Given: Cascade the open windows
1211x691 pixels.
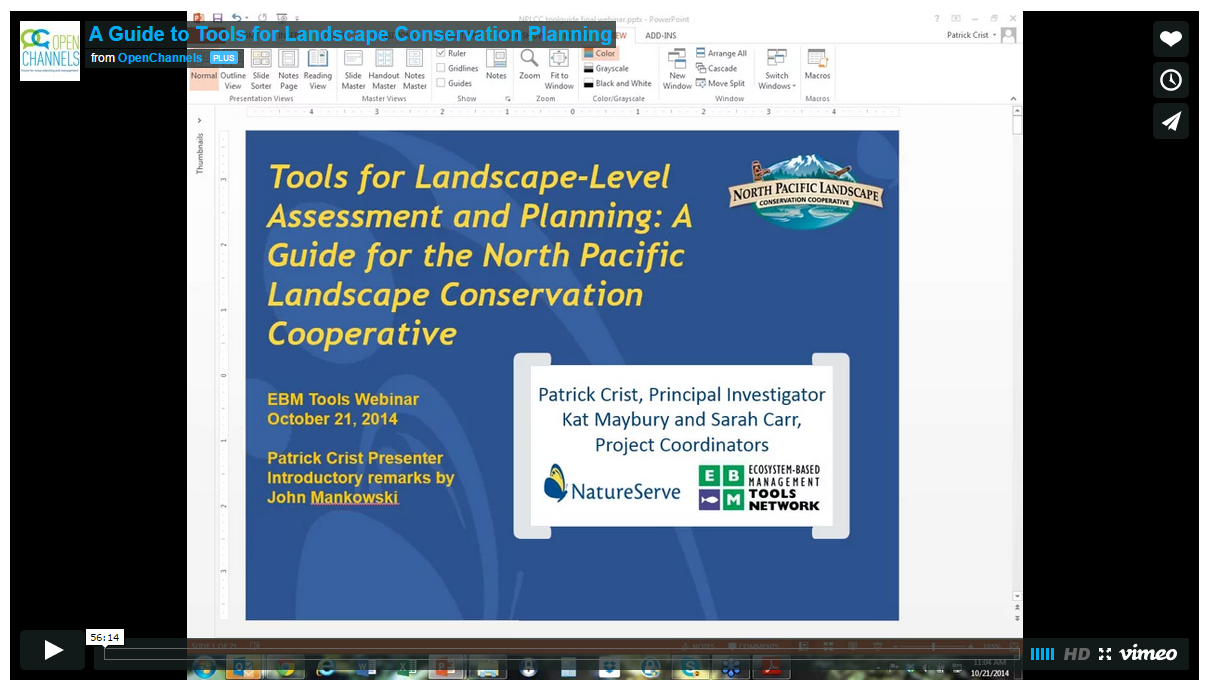Looking at the screenshot, I should click(717, 68).
